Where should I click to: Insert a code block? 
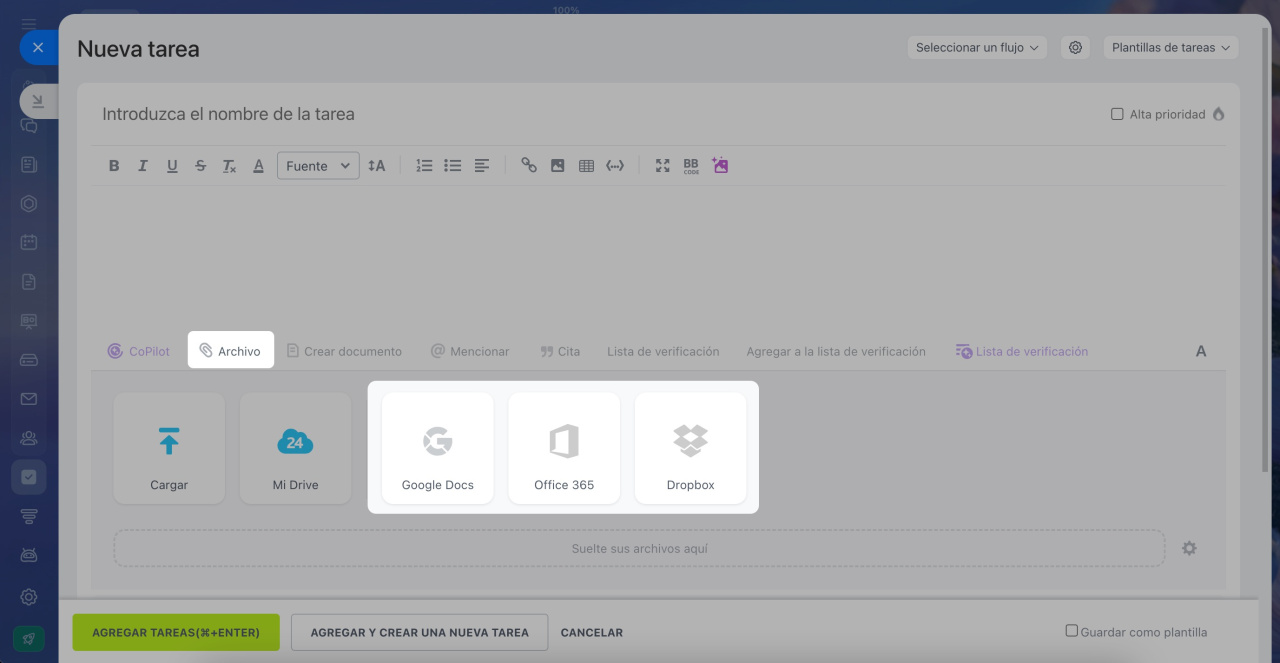(x=615, y=166)
